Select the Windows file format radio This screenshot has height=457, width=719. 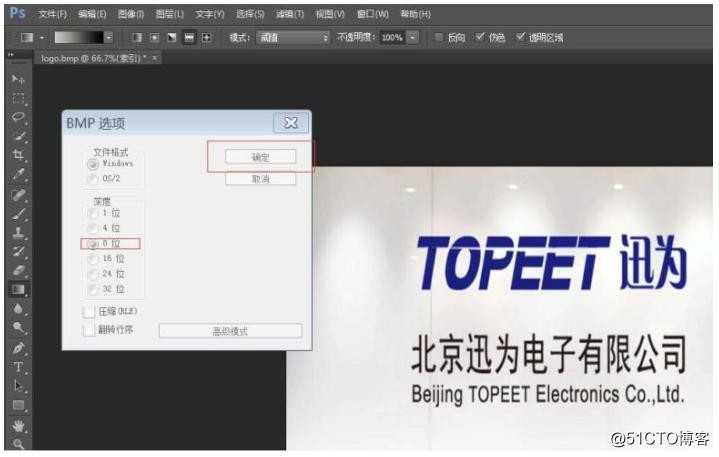tap(93, 164)
